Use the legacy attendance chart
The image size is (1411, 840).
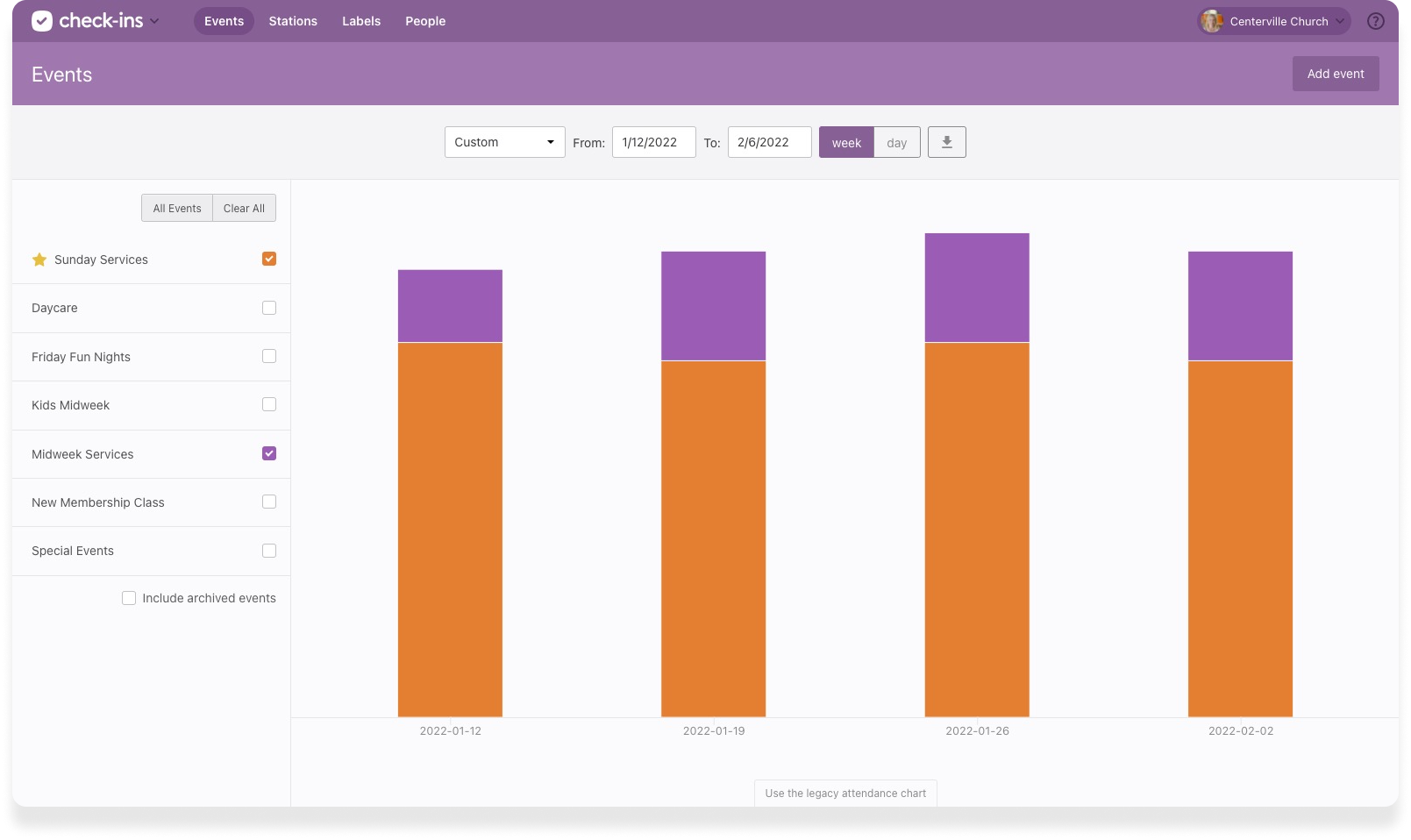pyautogui.click(x=844, y=793)
